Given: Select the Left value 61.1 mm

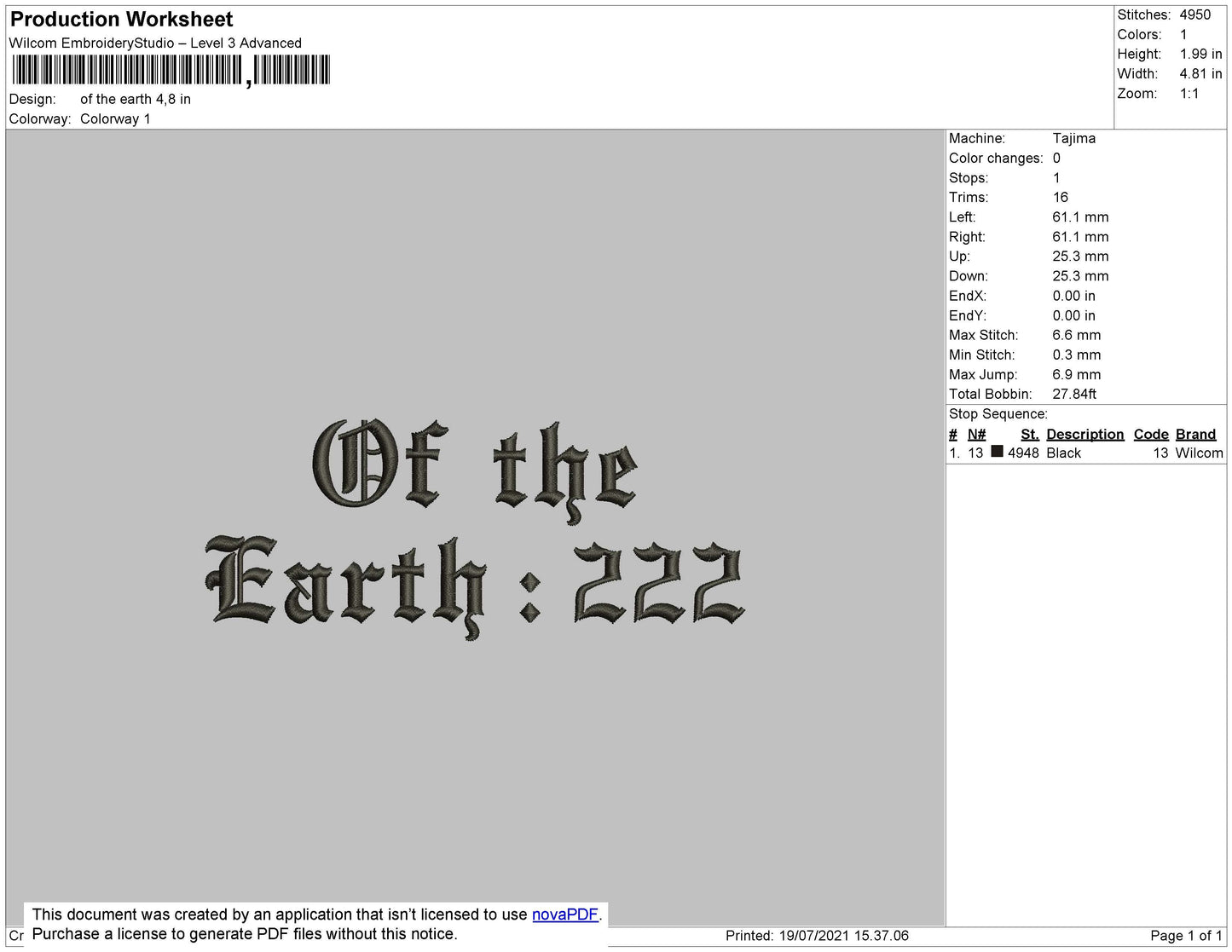Looking at the screenshot, I should pyautogui.click(x=1080, y=216).
